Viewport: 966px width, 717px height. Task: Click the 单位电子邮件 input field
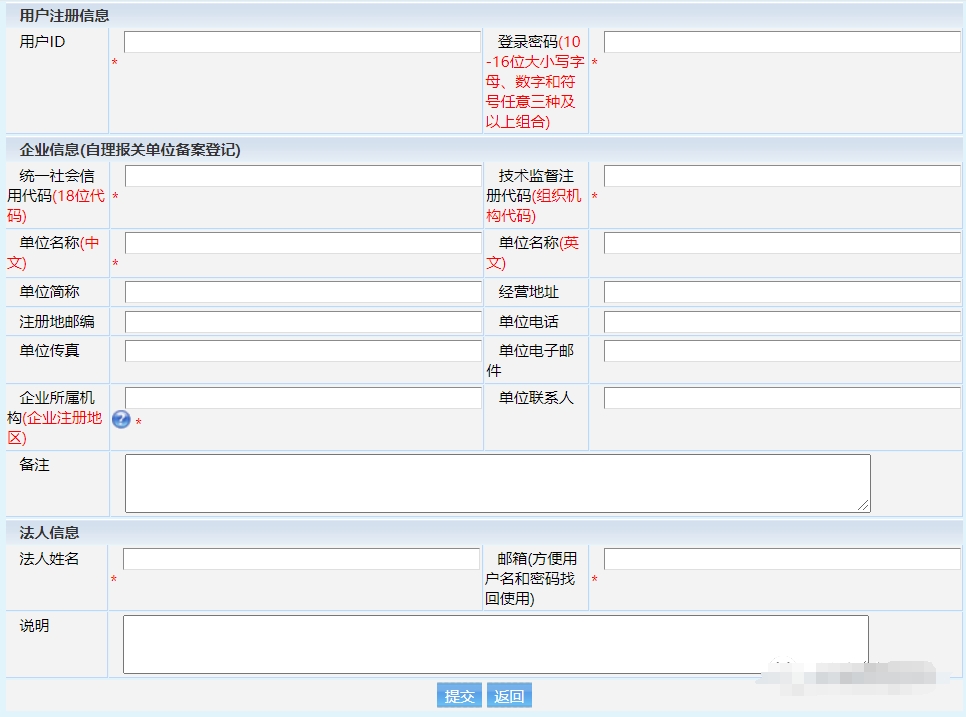[x=781, y=351]
